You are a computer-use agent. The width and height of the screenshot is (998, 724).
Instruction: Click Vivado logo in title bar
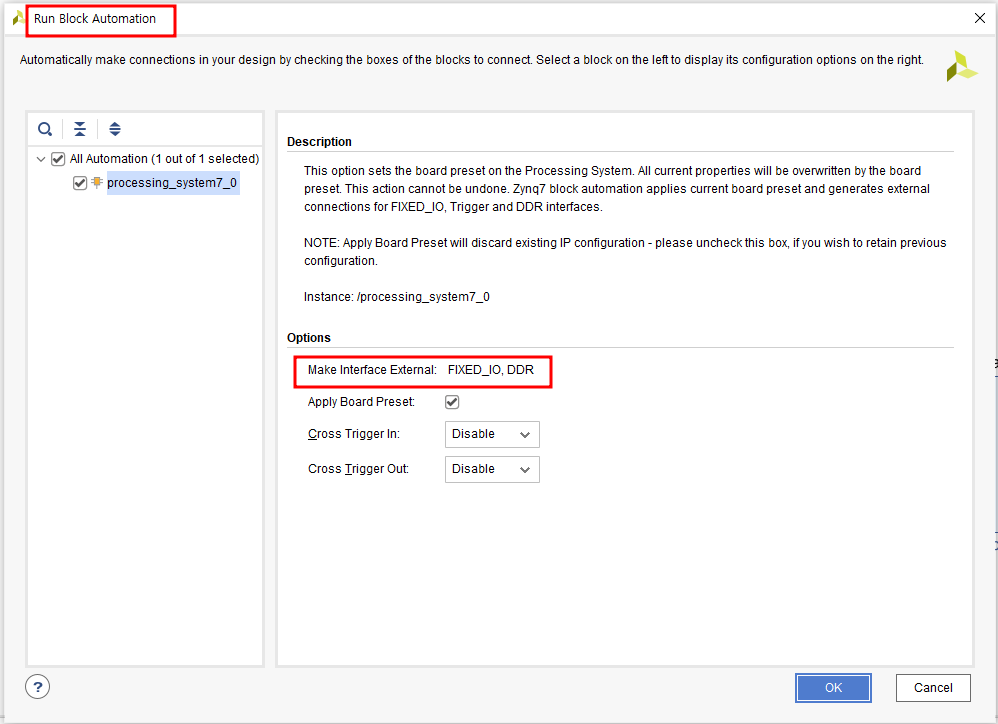(18, 18)
